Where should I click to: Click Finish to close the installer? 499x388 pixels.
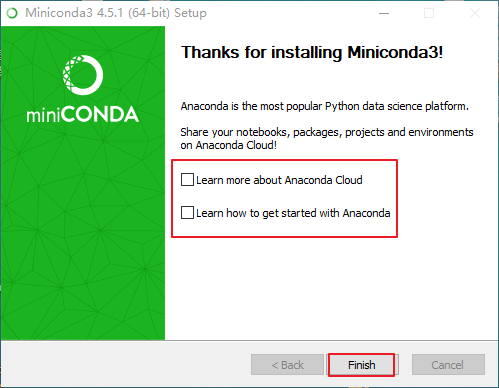(x=362, y=365)
